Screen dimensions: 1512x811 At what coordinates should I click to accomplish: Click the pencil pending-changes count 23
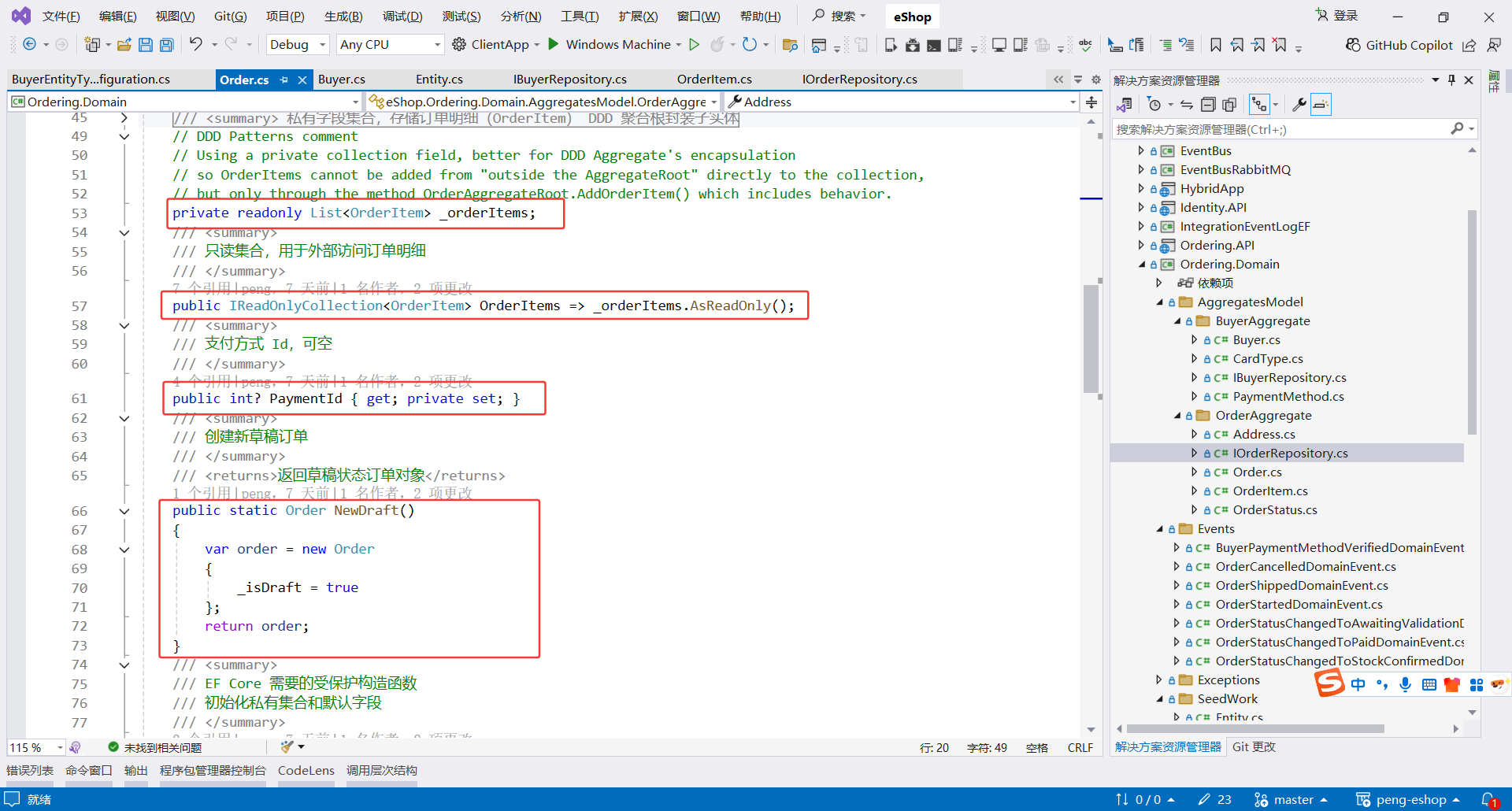(x=1214, y=800)
